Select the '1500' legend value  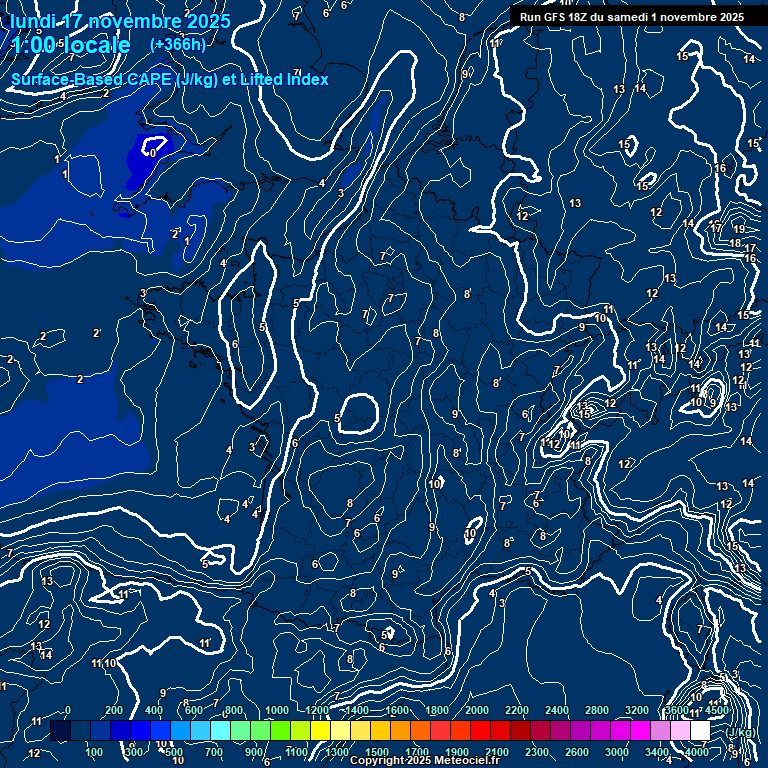pos(377,752)
